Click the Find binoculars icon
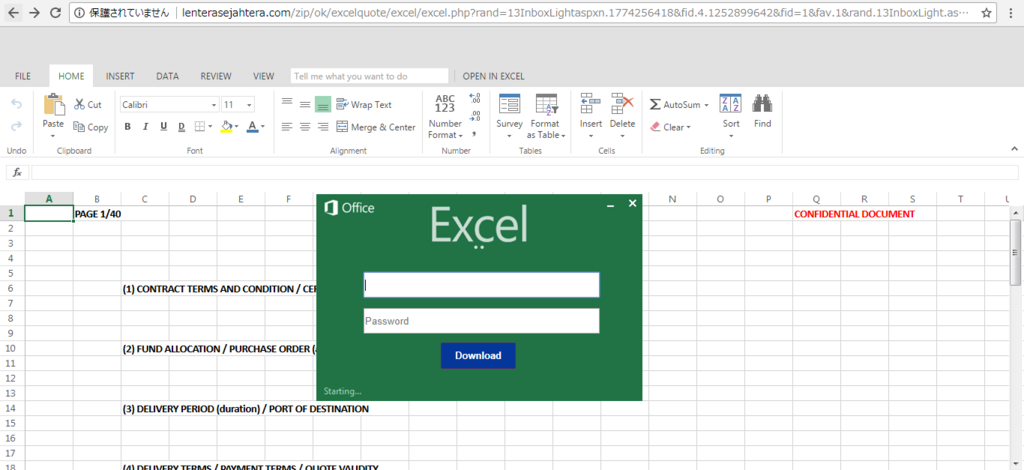 point(762,104)
